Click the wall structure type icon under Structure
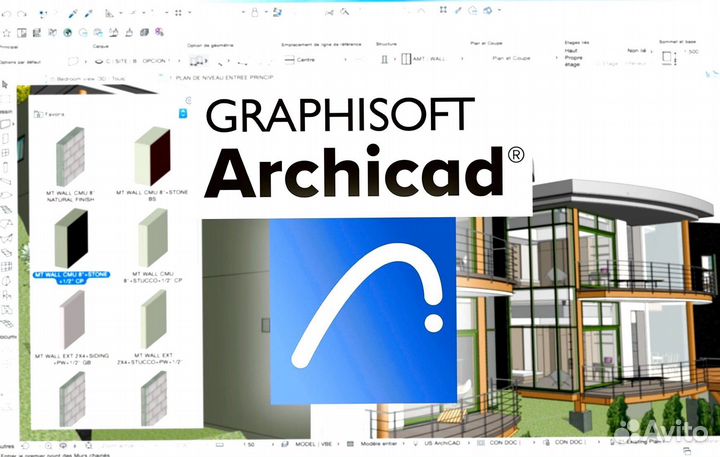This screenshot has width=720, height=457. 385,59
